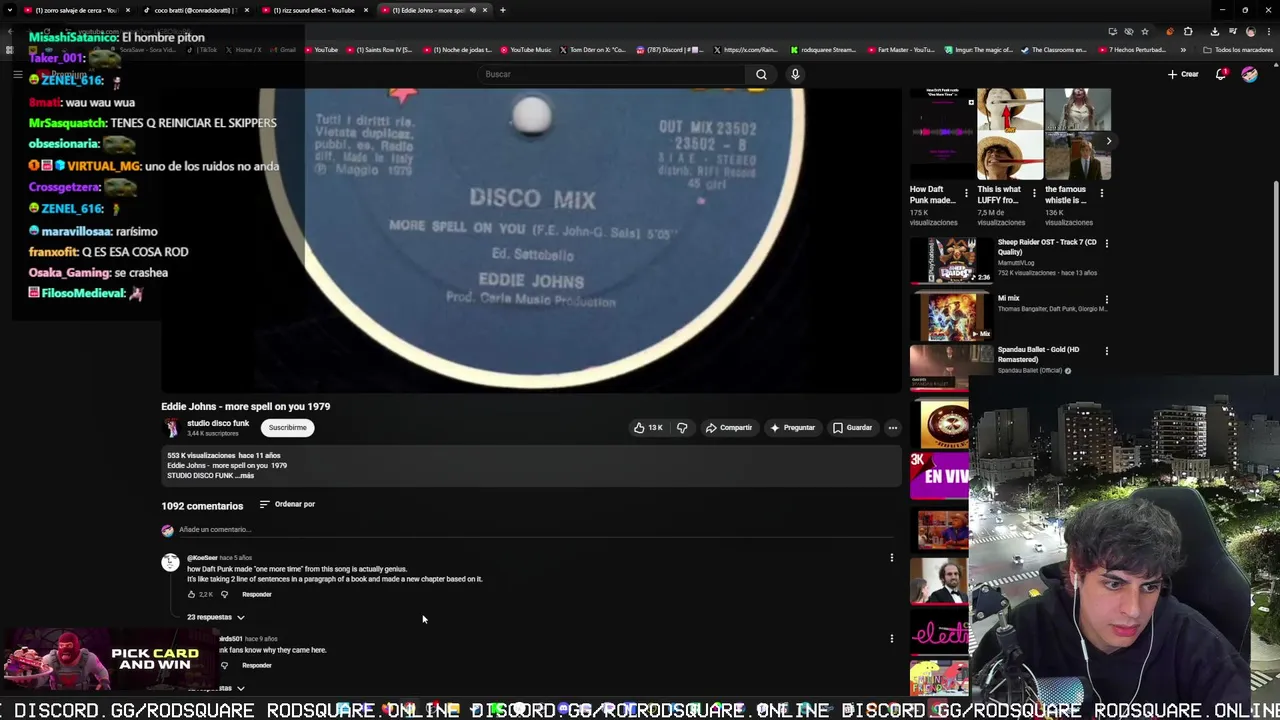Open the Preguntar AI button
This screenshot has height=720, width=1280.
[x=791, y=428]
